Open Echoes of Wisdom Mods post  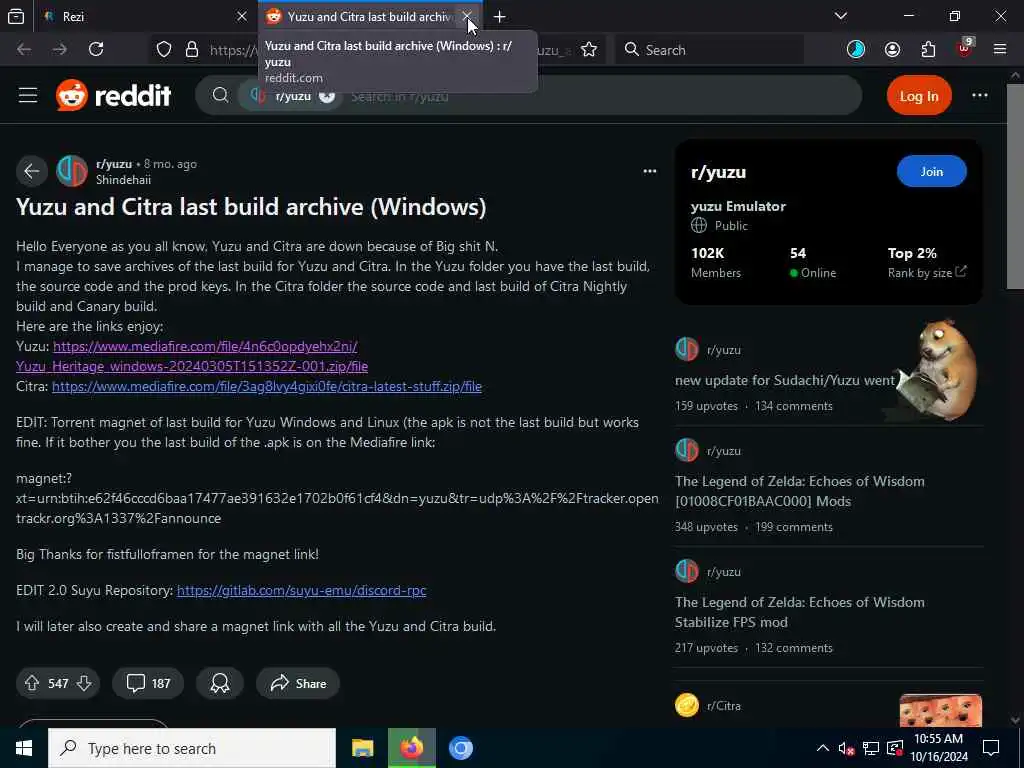click(x=799, y=491)
